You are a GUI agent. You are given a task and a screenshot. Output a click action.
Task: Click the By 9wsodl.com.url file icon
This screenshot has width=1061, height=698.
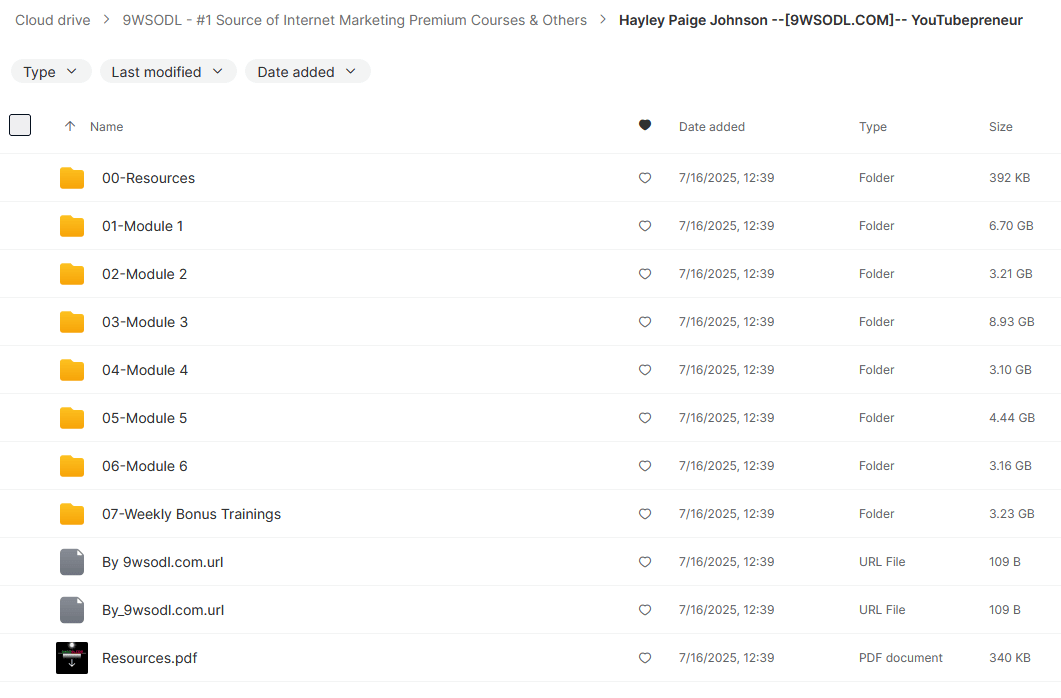coord(72,562)
